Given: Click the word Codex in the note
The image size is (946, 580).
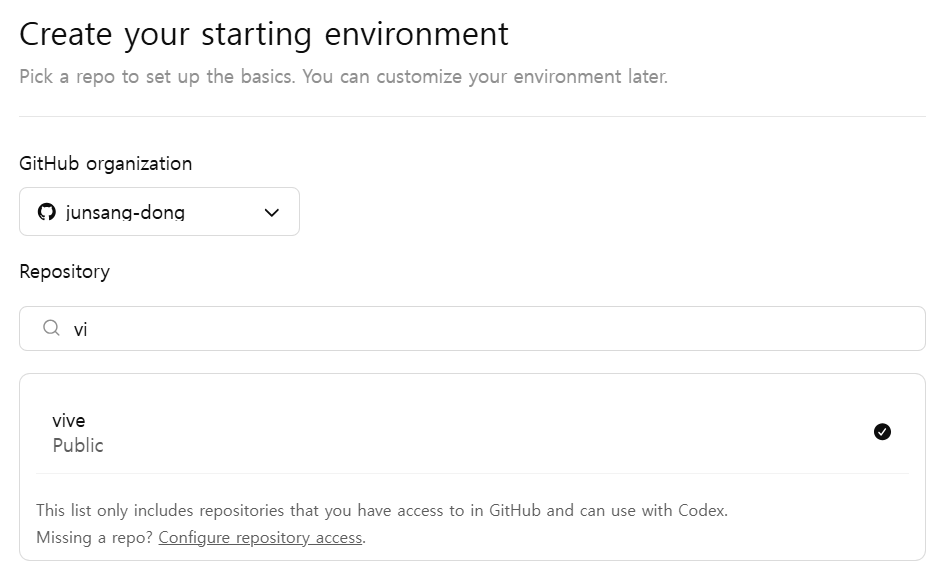Looking at the screenshot, I should [x=702, y=511].
